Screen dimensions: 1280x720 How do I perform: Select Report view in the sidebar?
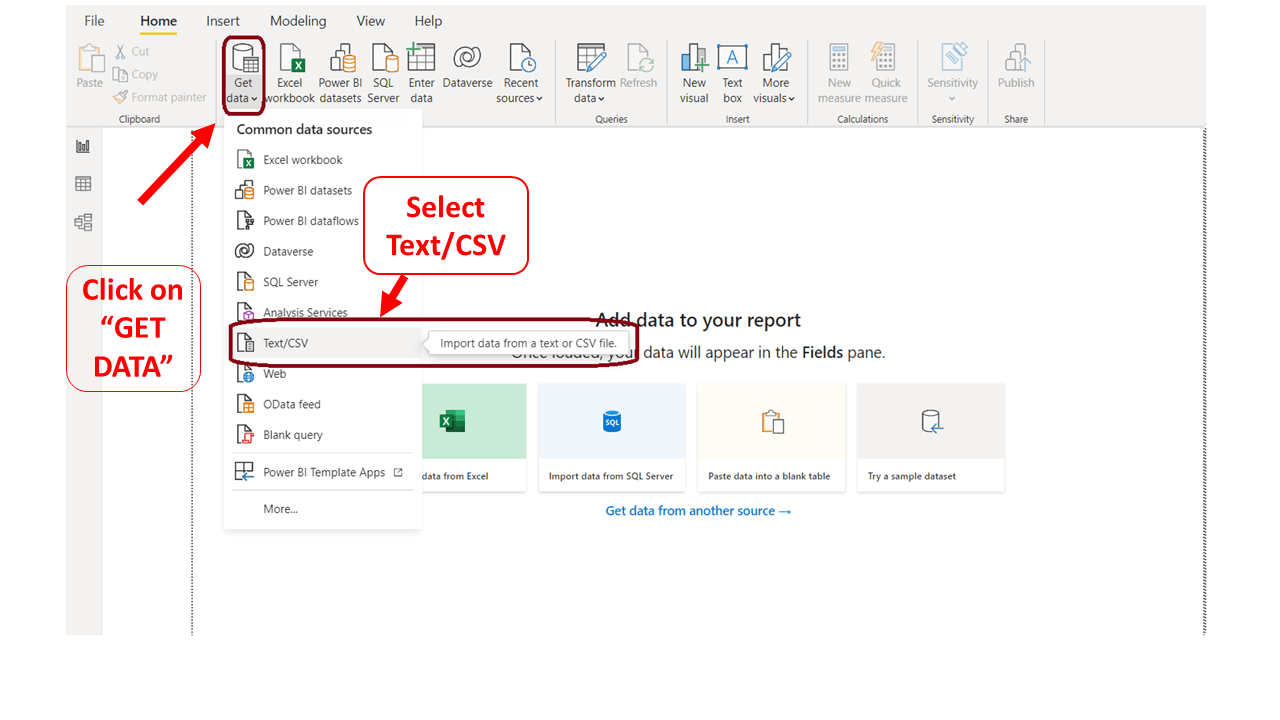[x=84, y=145]
